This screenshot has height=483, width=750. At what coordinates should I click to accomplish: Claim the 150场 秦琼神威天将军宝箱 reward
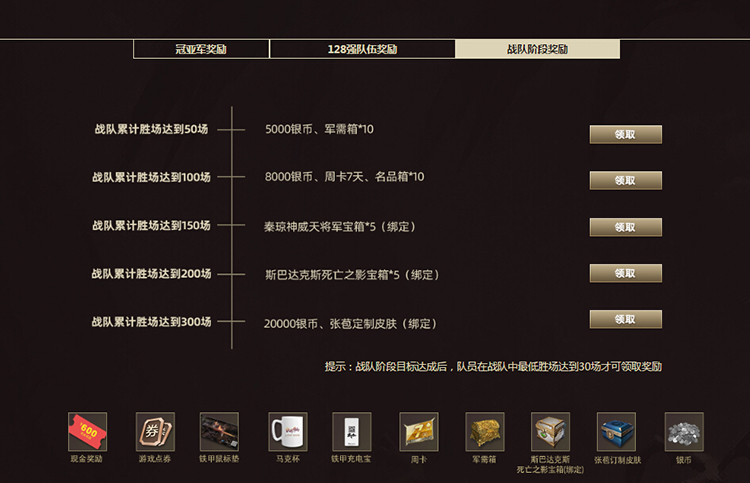625,227
